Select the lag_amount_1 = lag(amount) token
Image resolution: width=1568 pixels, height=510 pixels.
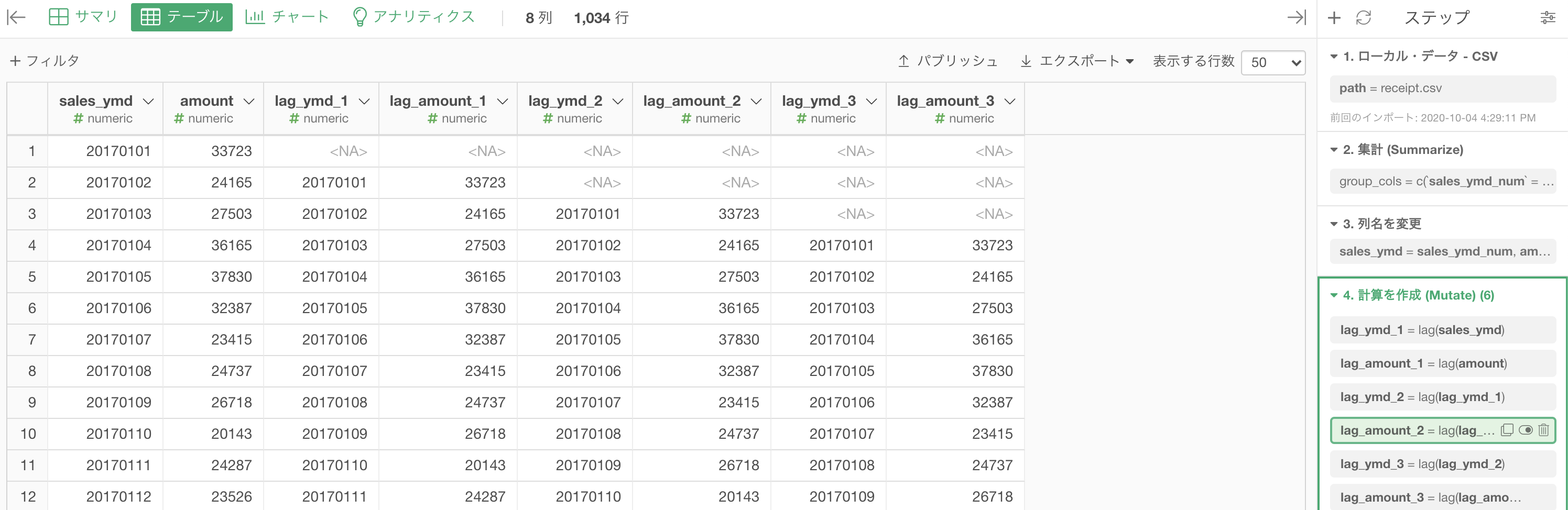[x=1442, y=363]
